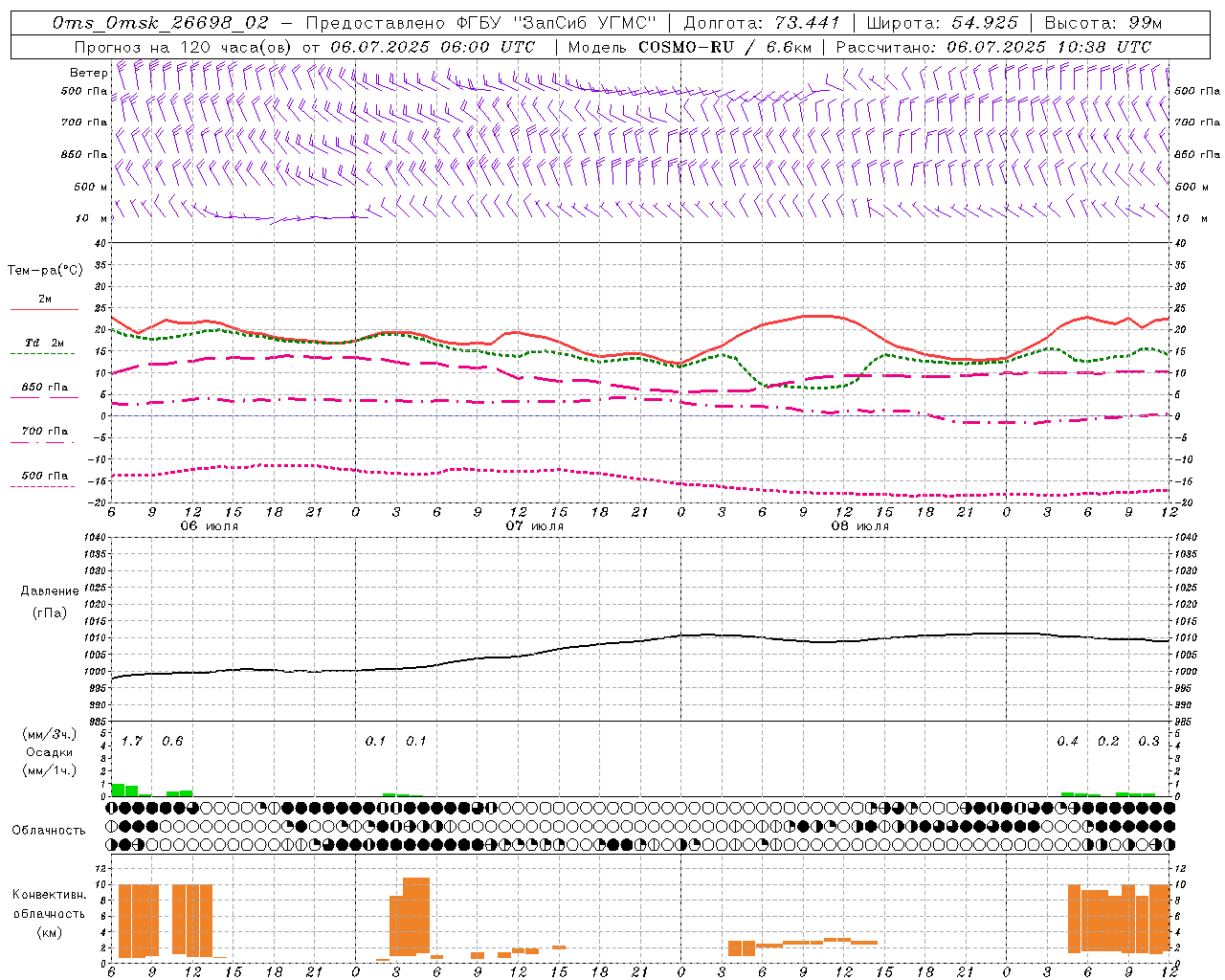Click the date label "08 июля"
This screenshot has height=980, width=1225.
tap(860, 526)
